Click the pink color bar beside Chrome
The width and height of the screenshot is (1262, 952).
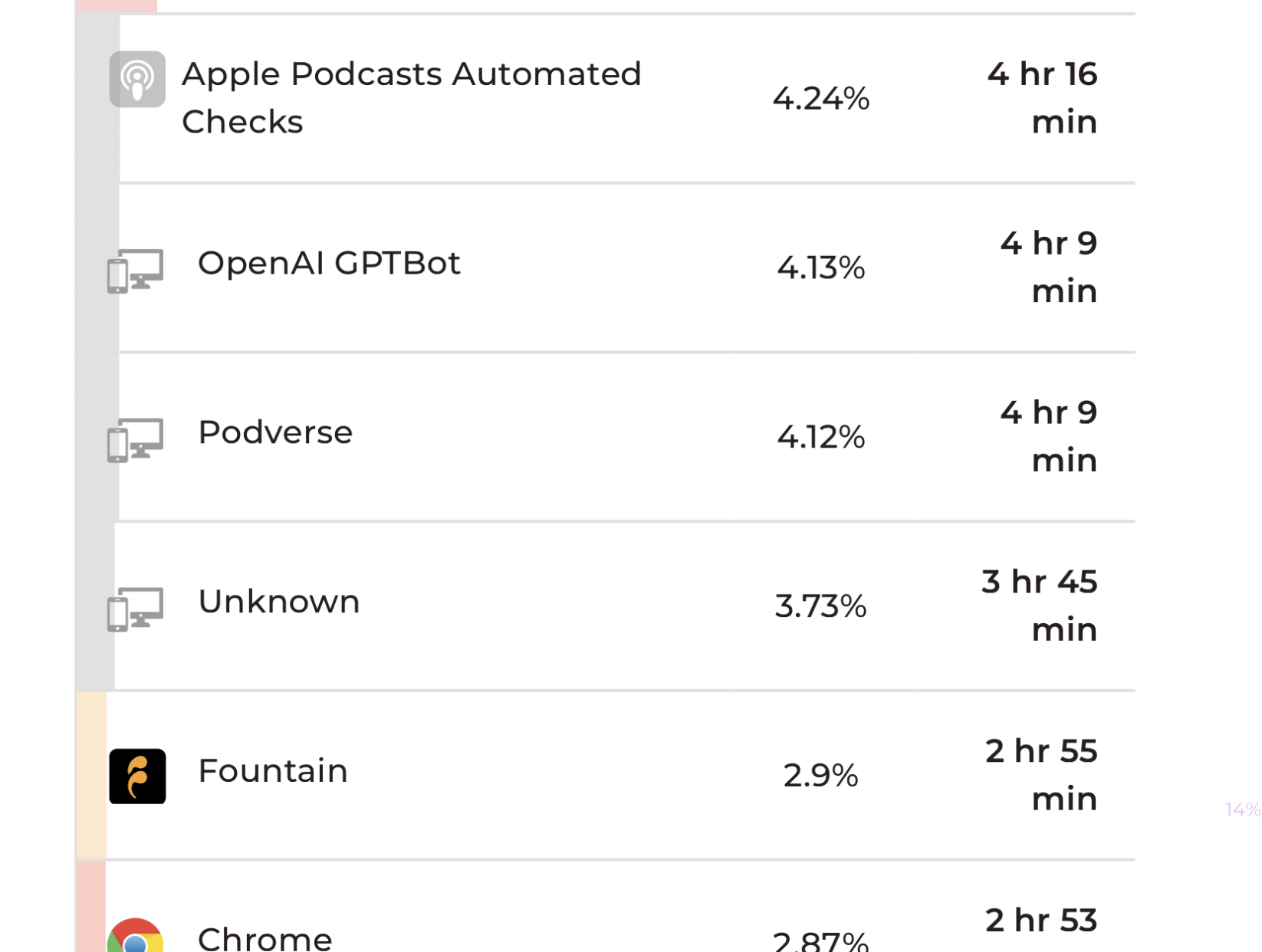click(x=91, y=907)
